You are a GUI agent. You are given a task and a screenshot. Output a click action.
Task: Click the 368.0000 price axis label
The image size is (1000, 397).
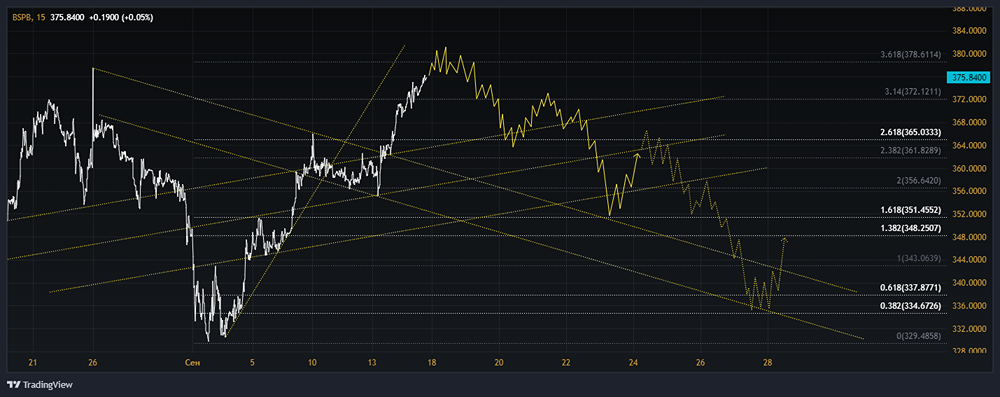(969, 123)
